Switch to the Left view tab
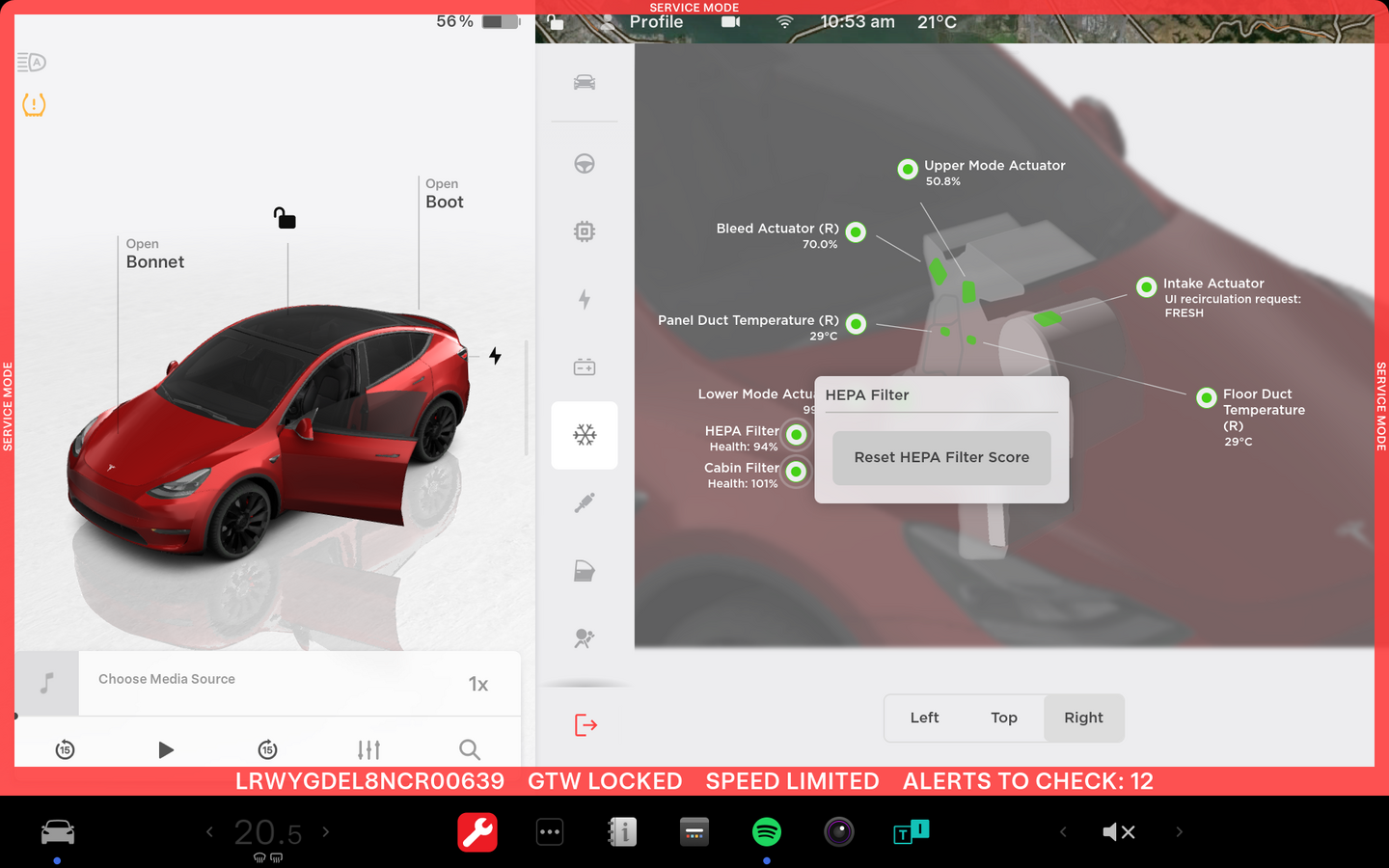This screenshot has width=1389, height=868. coord(924,718)
